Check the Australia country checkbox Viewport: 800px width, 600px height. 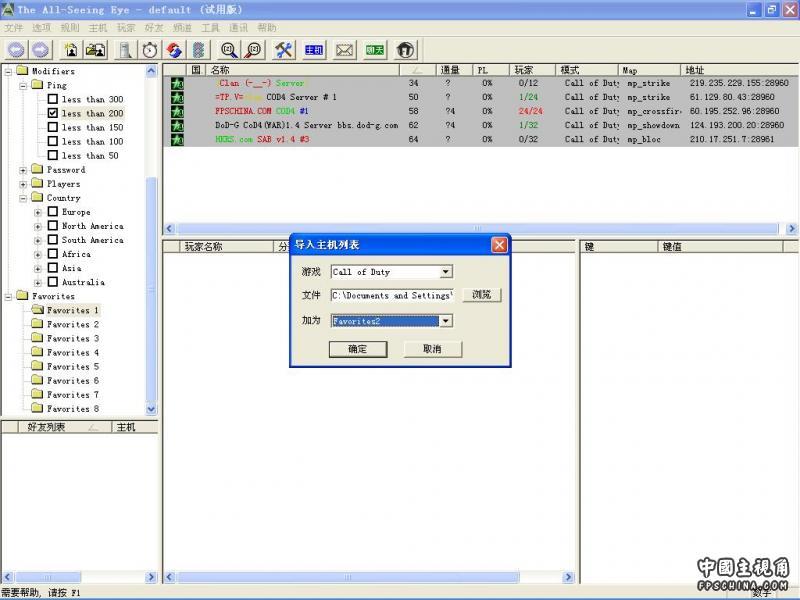53,282
